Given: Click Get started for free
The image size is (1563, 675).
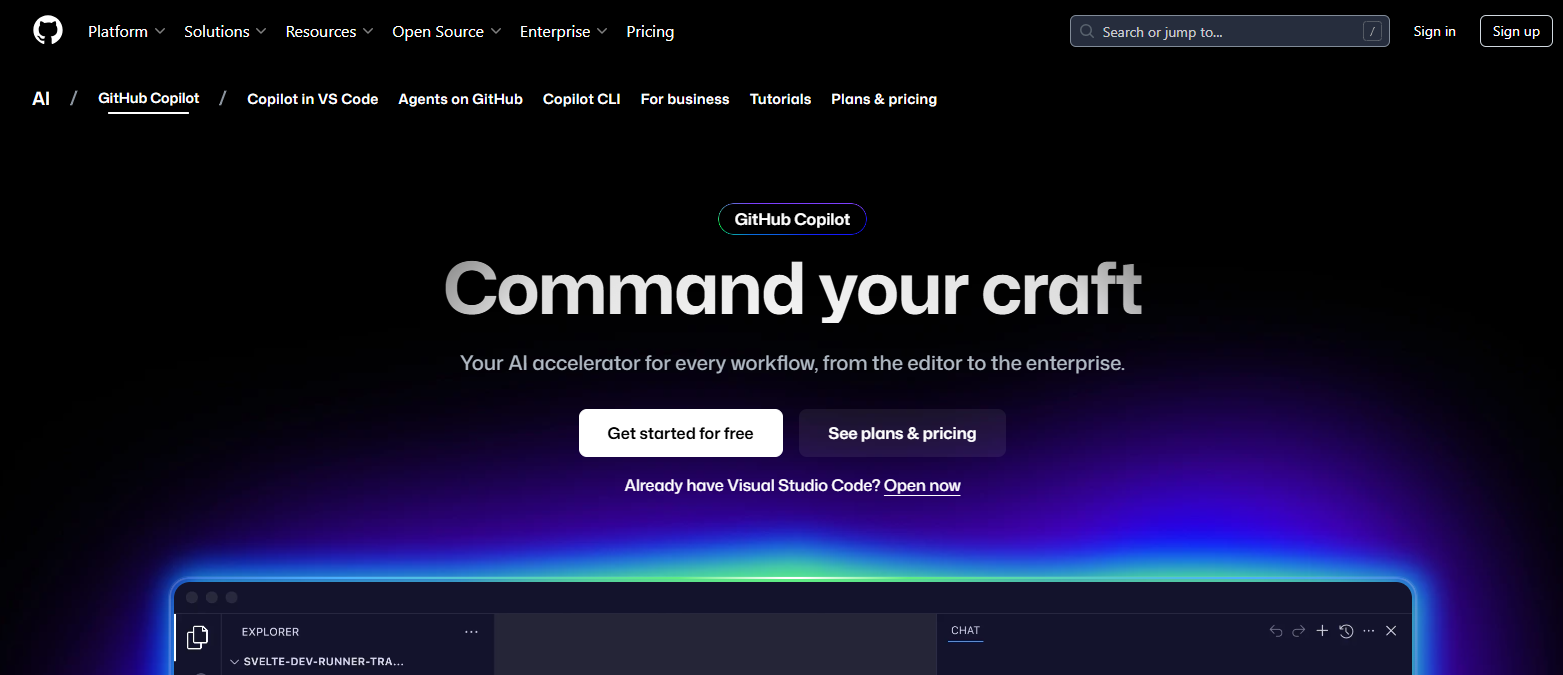Looking at the screenshot, I should [x=681, y=433].
